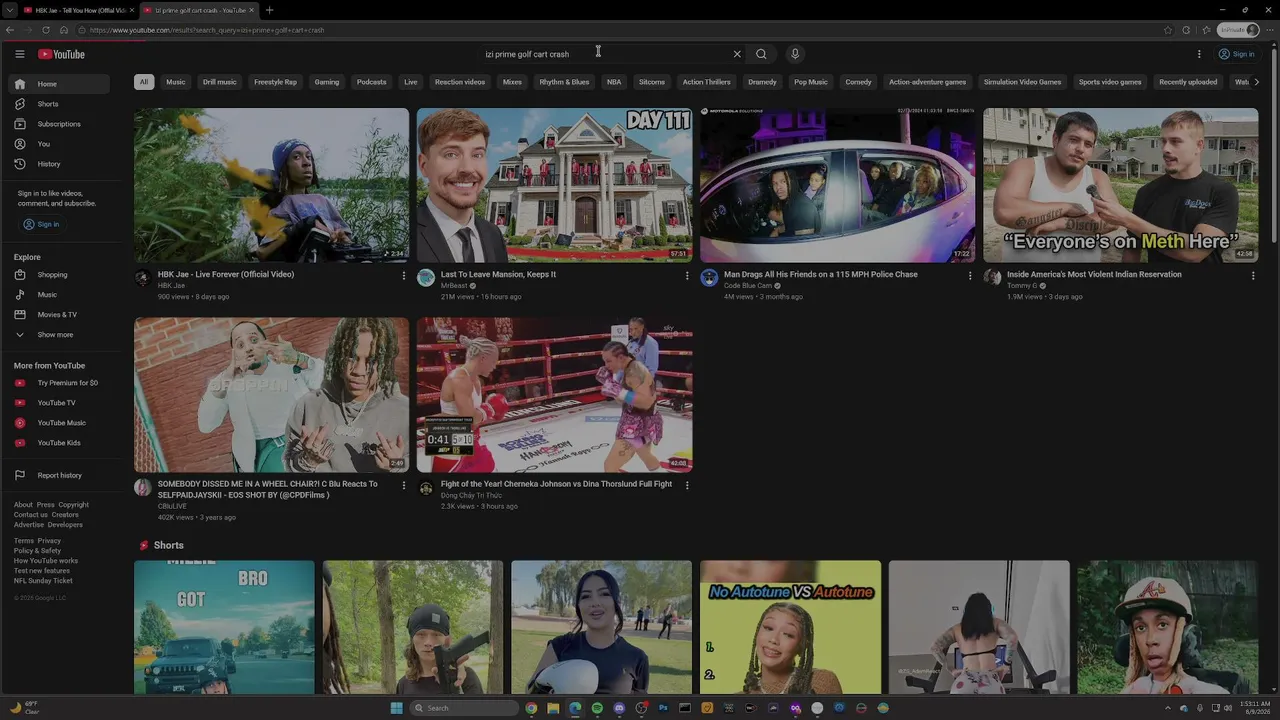Open the Privacy footer link
1280x720 pixels.
49,541
